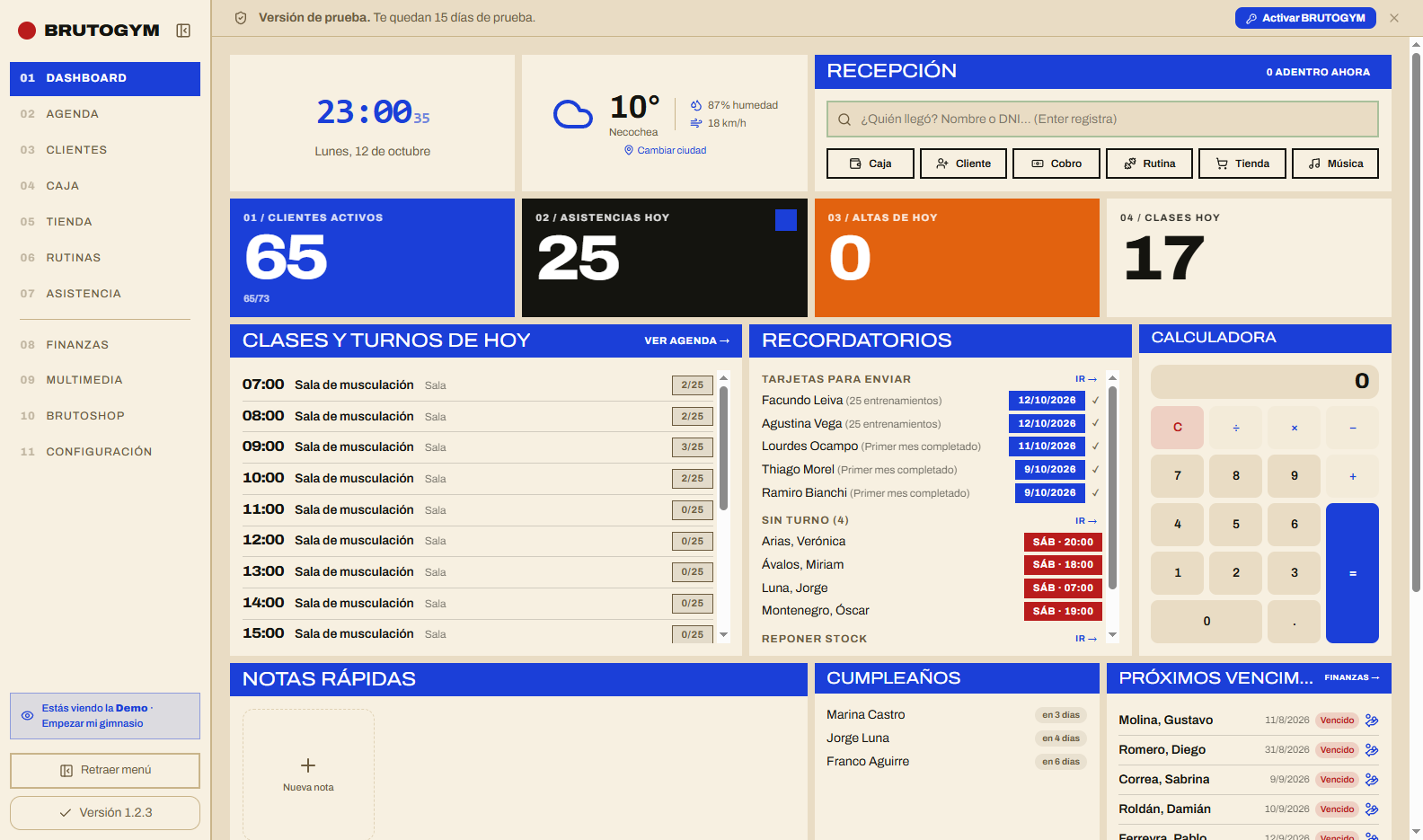Click the blue square on Asistencias Hoy card
Image resolution: width=1423 pixels, height=840 pixels.
click(786, 220)
